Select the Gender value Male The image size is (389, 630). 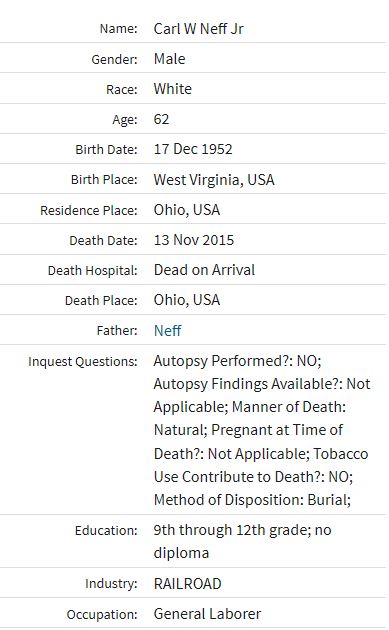(x=170, y=59)
